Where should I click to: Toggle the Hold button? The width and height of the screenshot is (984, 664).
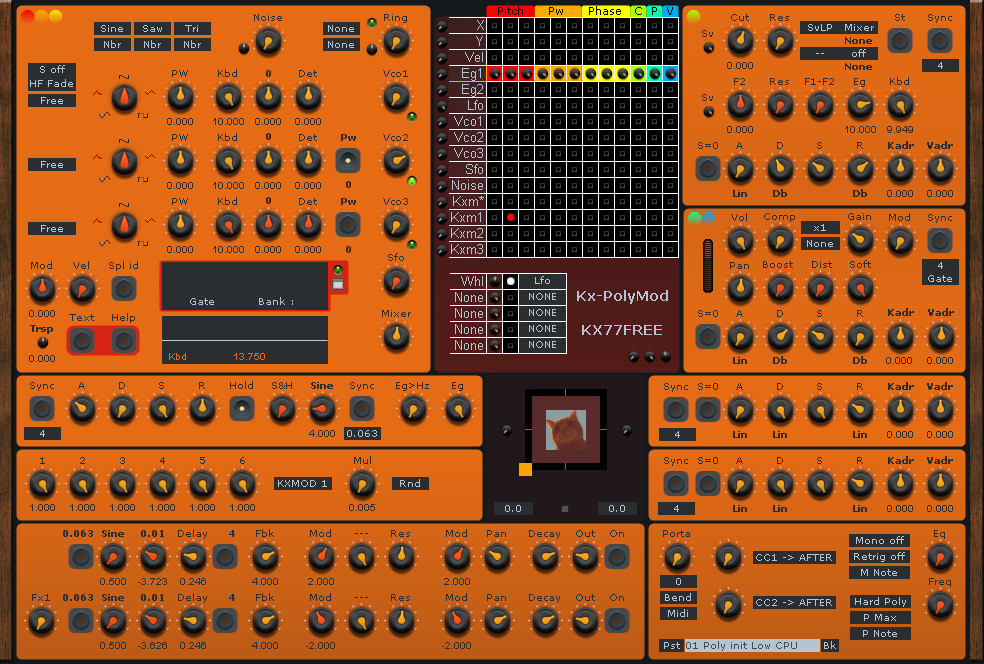point(241,408)
